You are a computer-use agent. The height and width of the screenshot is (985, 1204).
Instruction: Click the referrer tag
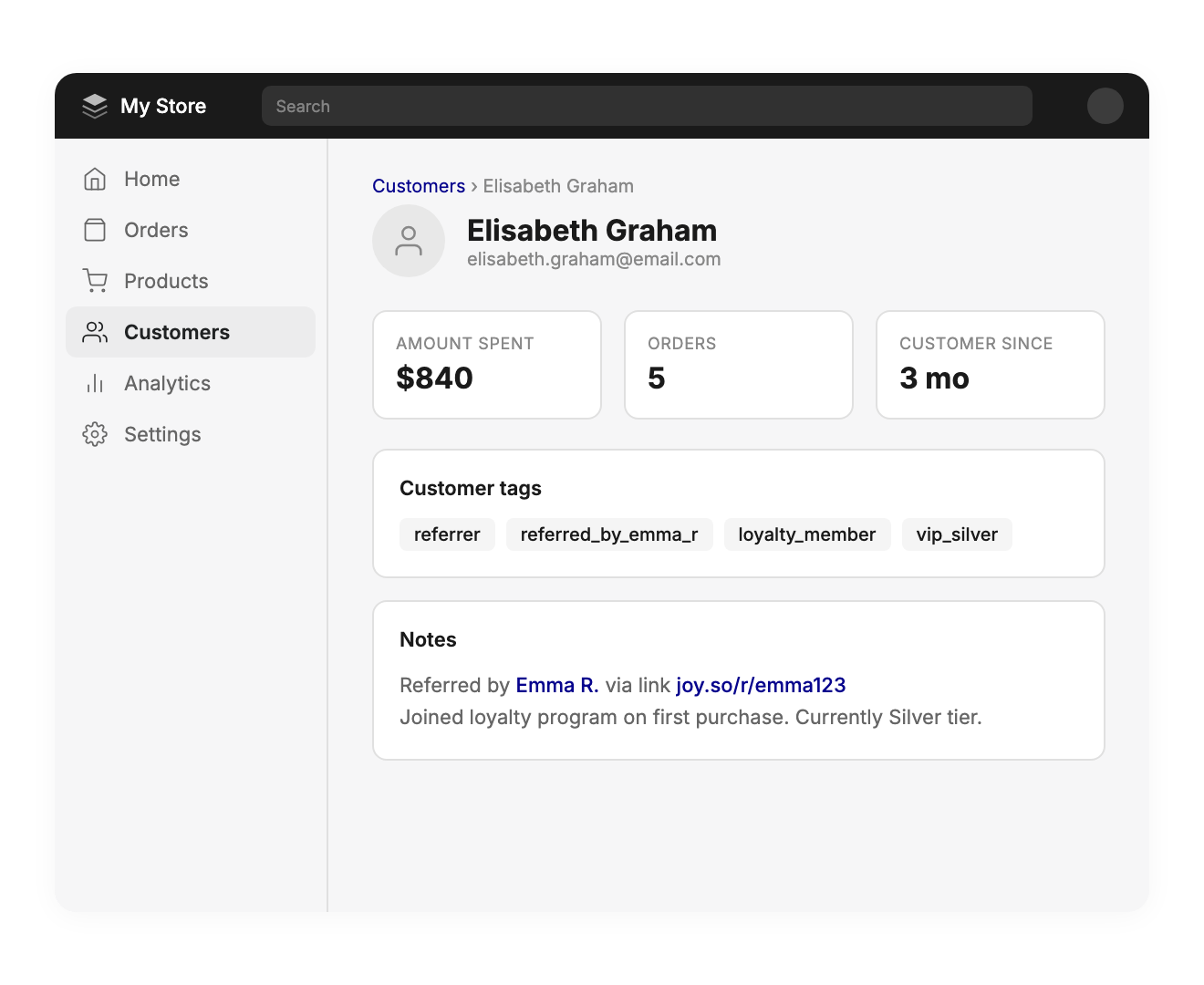447,534
